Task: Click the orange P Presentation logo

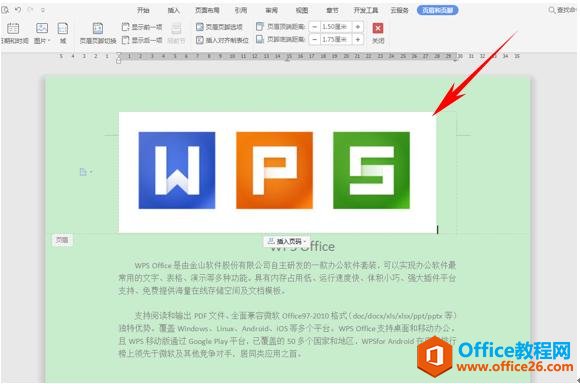Action: [x=274, y=170]
